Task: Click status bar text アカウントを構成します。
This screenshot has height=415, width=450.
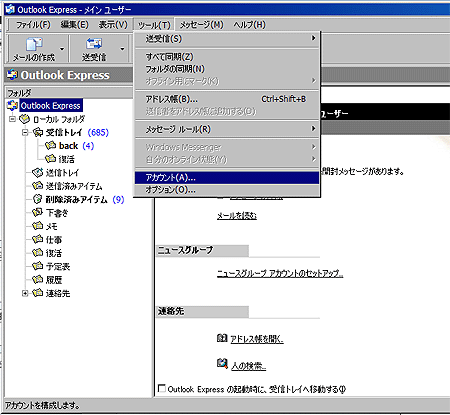Action: point(42,405)
